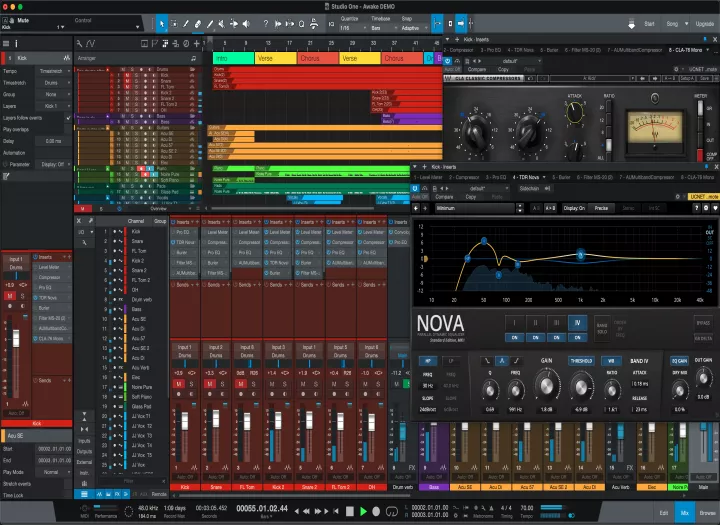Select the Range tool in the toolbar
Screen dimensions: 720x525
pos(174,24)
